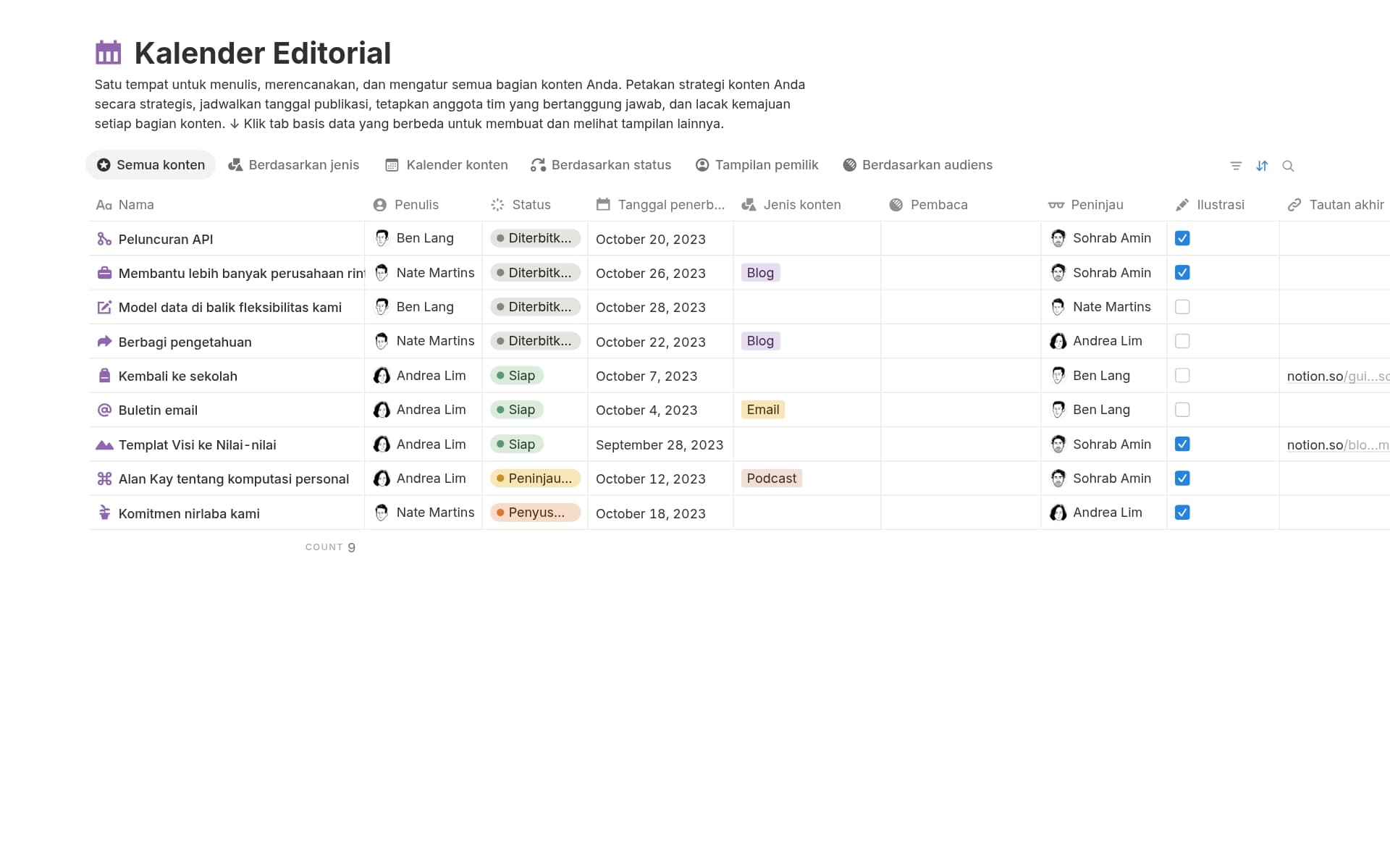This screenshot has width=1390, height=868.
Task: Open database search magnifier icon
Action: tap(1288, 166)
